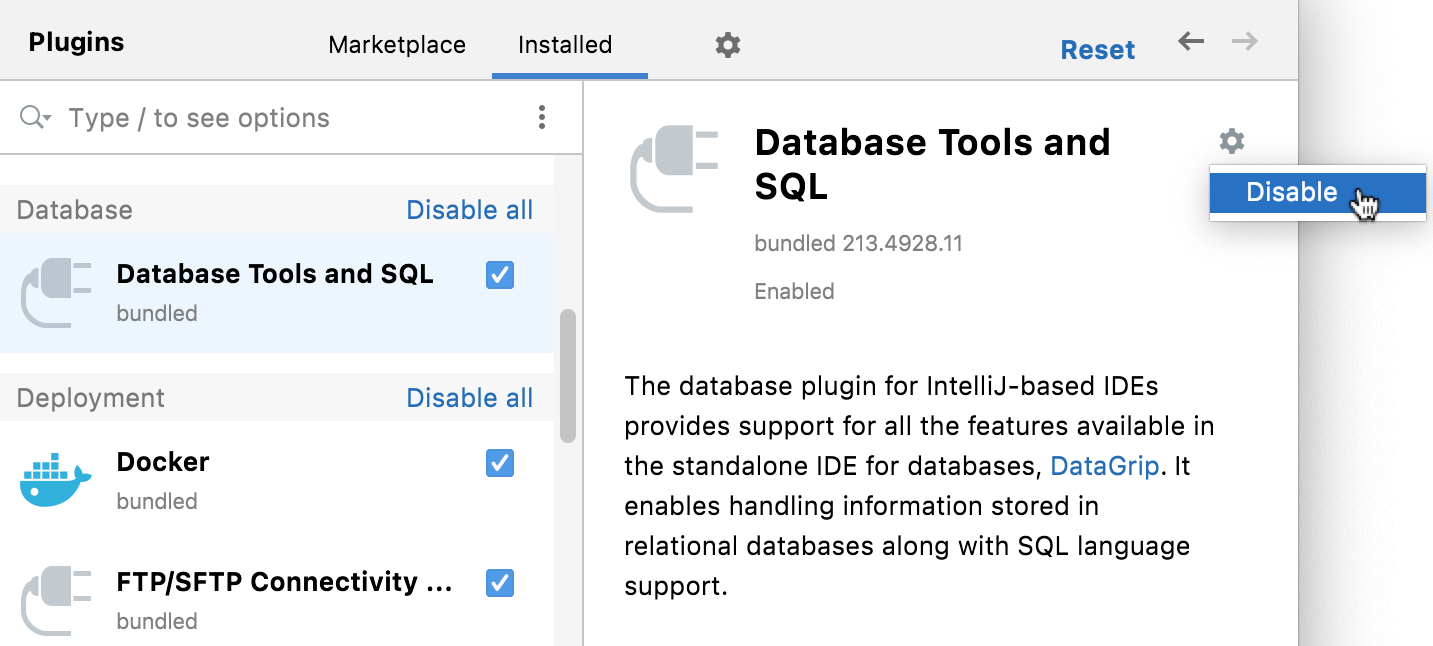Open the plugin settings gear in detail pane
Screen dimensions: 1433x646
[1230, 141]
